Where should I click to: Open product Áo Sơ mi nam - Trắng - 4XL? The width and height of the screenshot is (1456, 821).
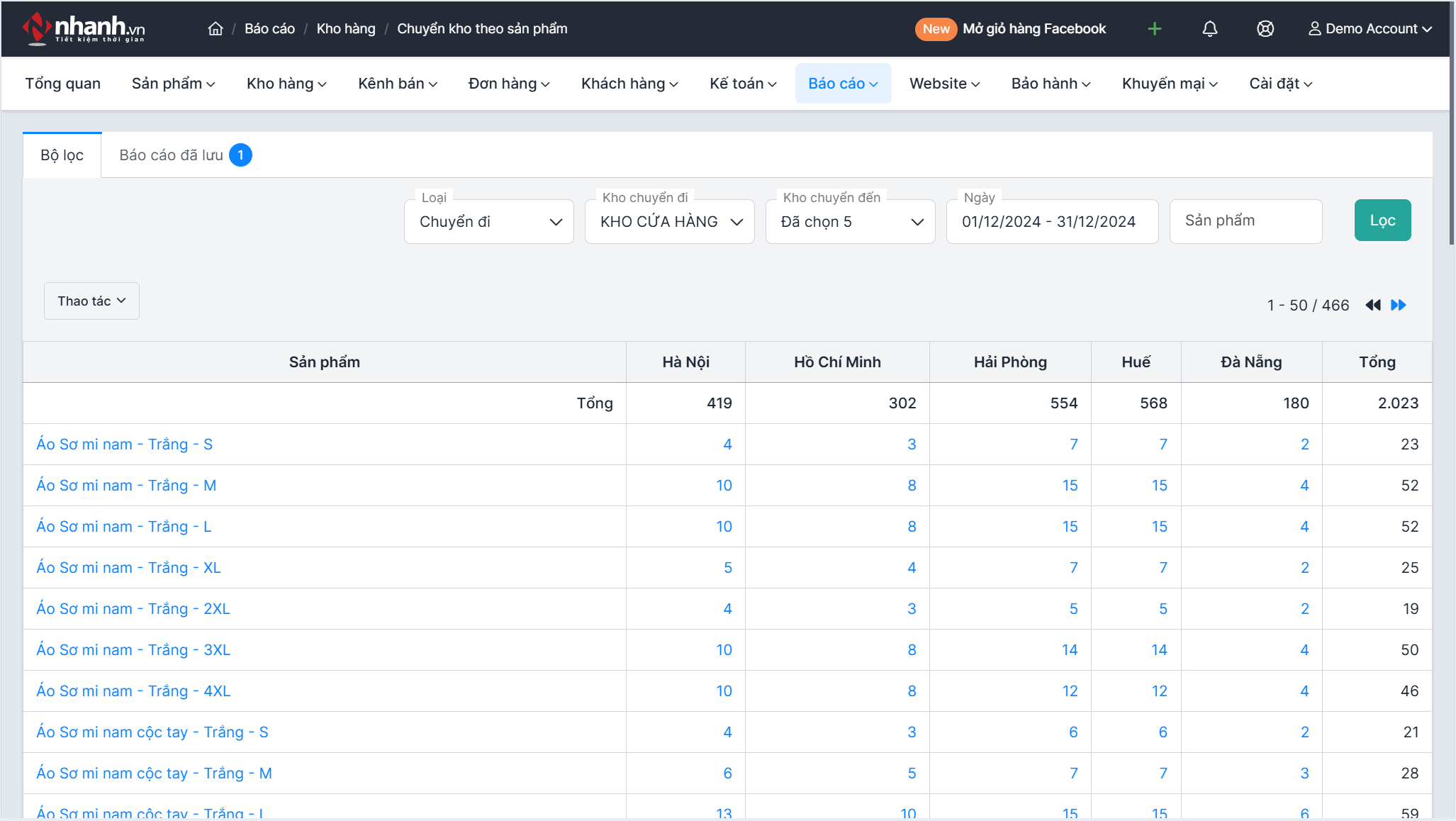coord(133,691)
